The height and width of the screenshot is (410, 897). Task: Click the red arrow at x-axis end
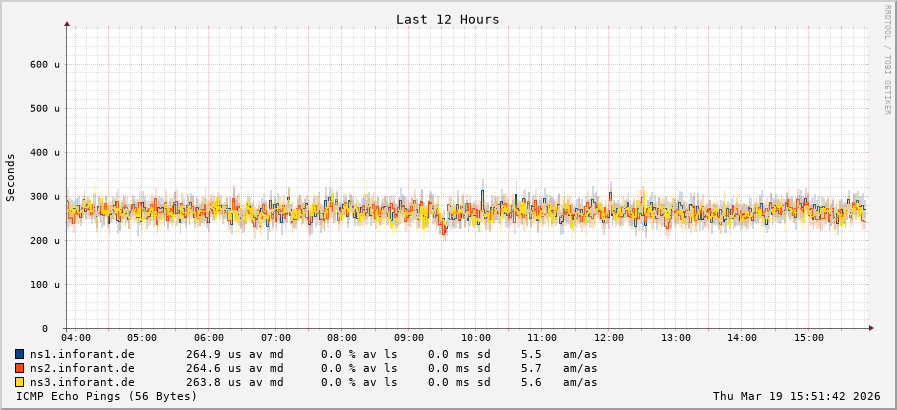pyautogui.click(x=871, y=328)
